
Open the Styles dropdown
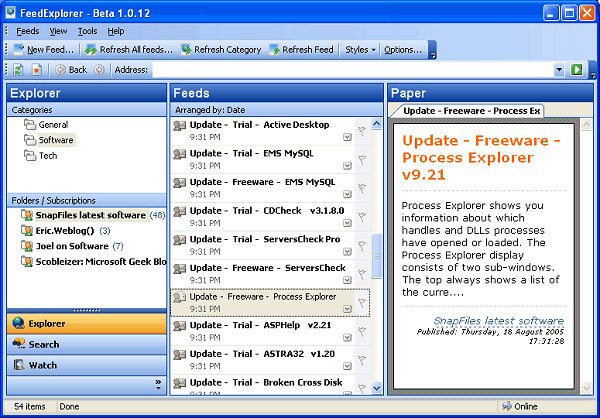coord(360,50)
